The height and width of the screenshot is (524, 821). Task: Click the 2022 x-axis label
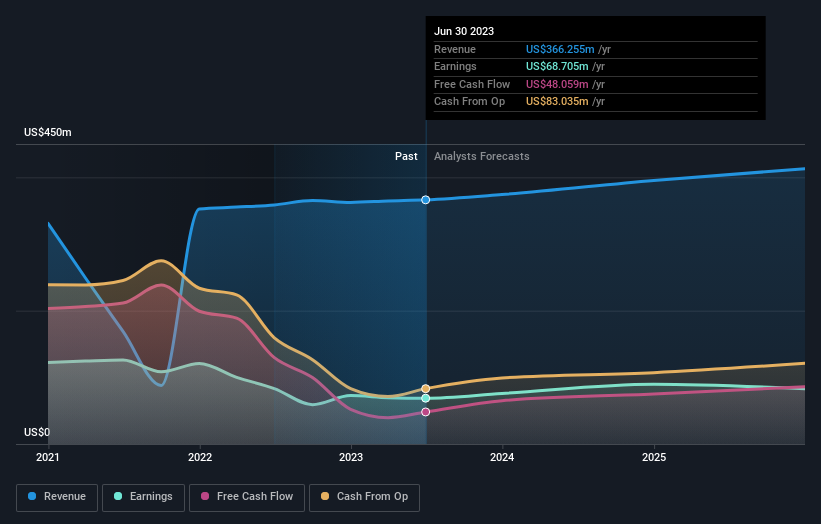point(200,458)
